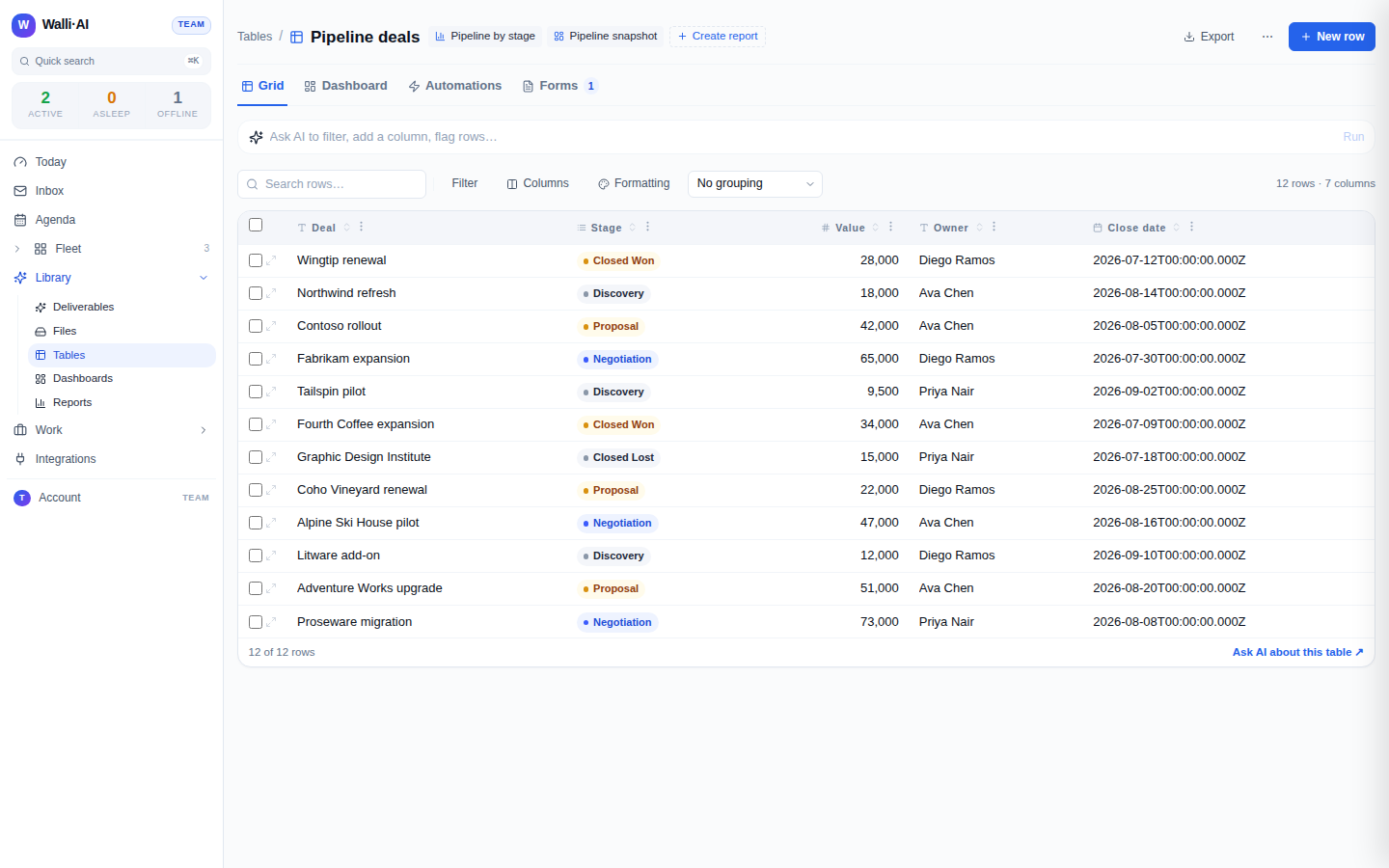The height and width of the screenshot is (868, 1389).
Task: Click the Closed Lost badge
Action: 618,457
